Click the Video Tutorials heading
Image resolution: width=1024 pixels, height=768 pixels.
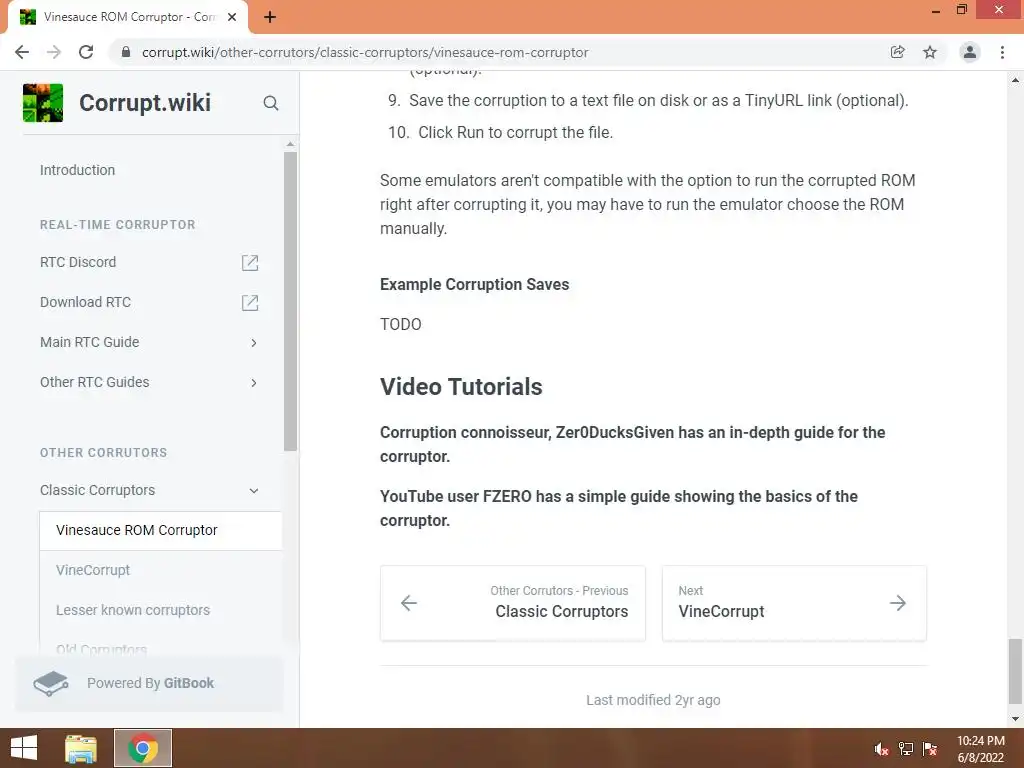[461, 387]
